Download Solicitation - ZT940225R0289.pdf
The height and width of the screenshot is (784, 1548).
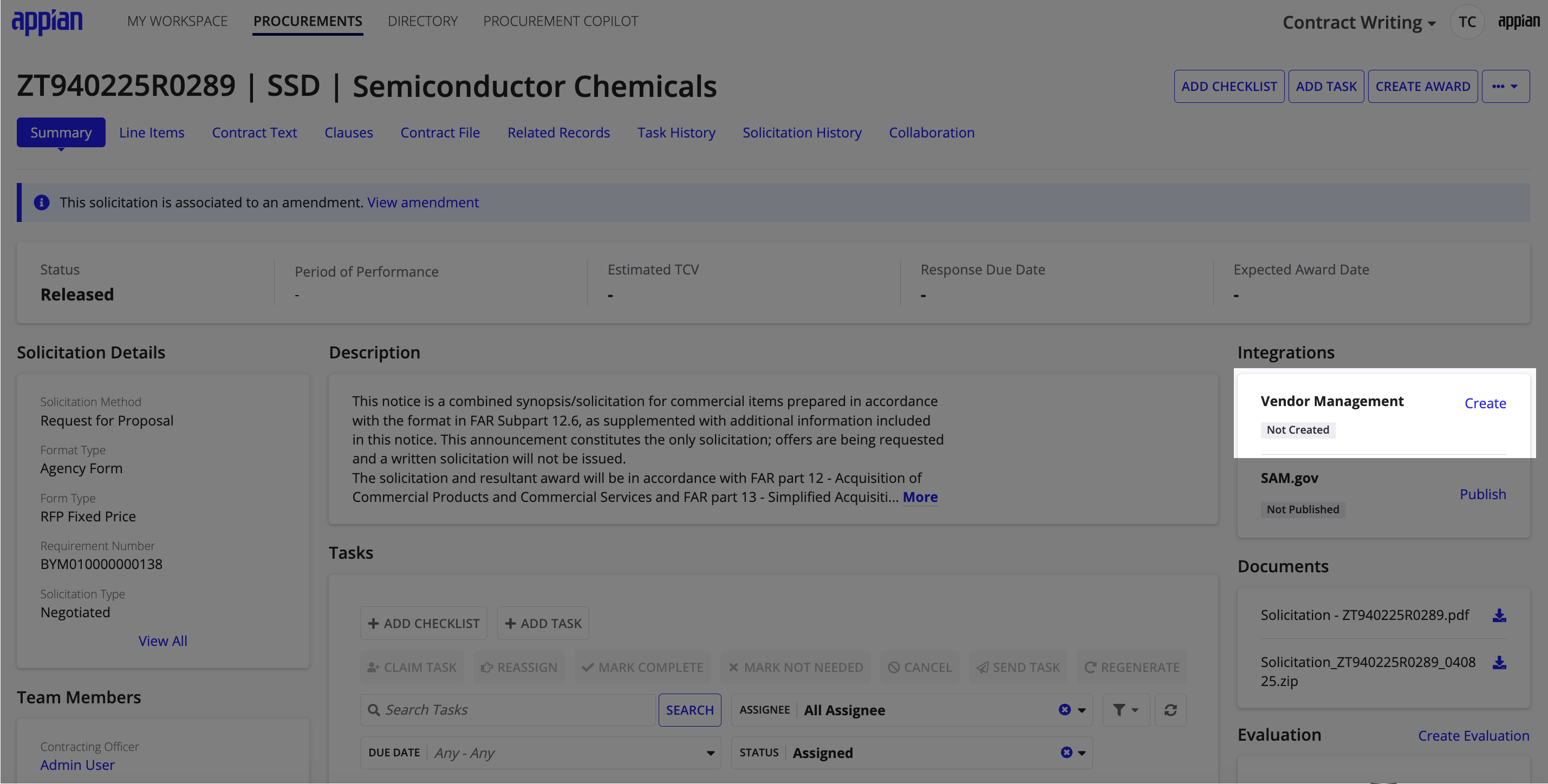(x=1499, y=615)
